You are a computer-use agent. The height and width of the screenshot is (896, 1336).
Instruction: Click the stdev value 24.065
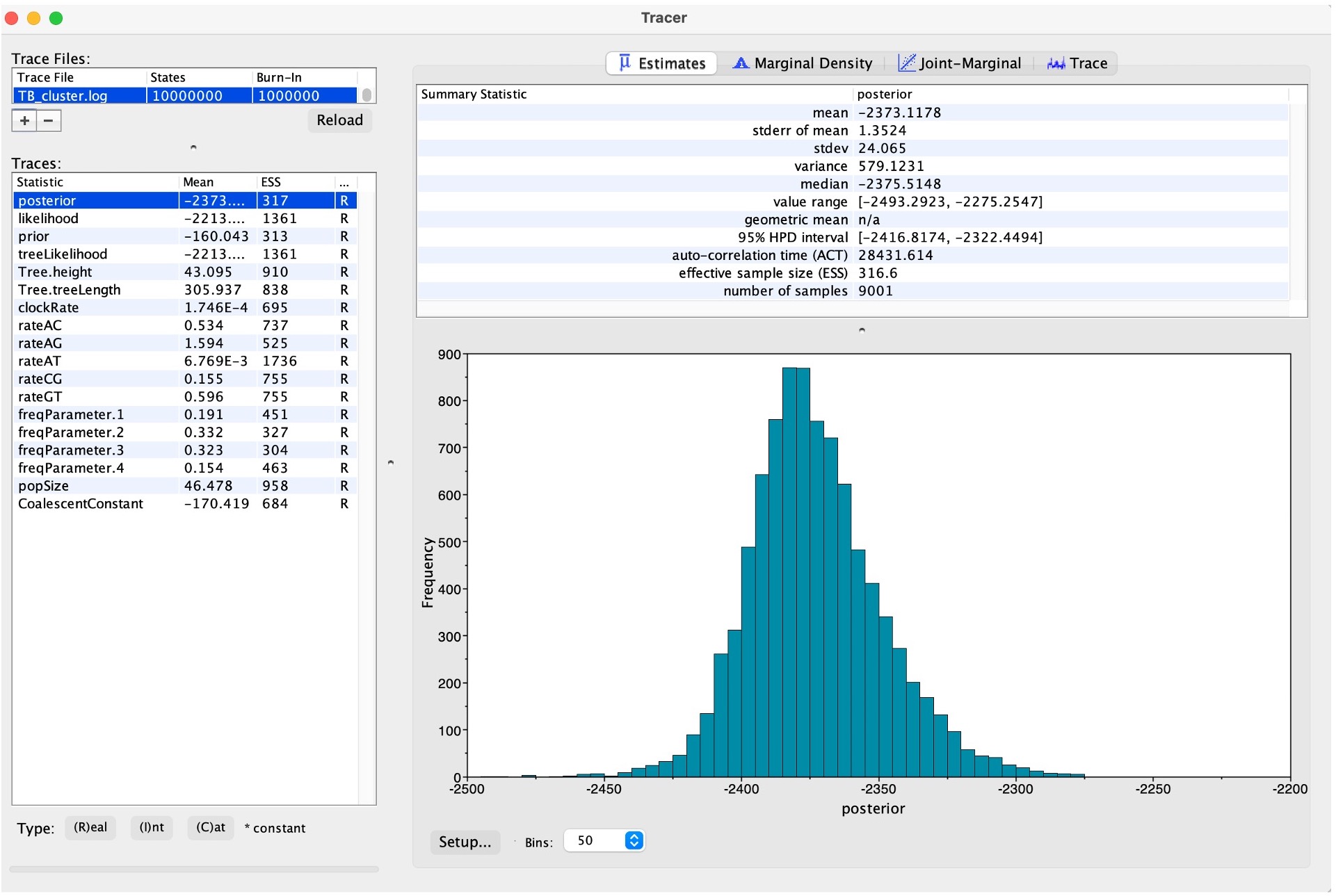882,148
